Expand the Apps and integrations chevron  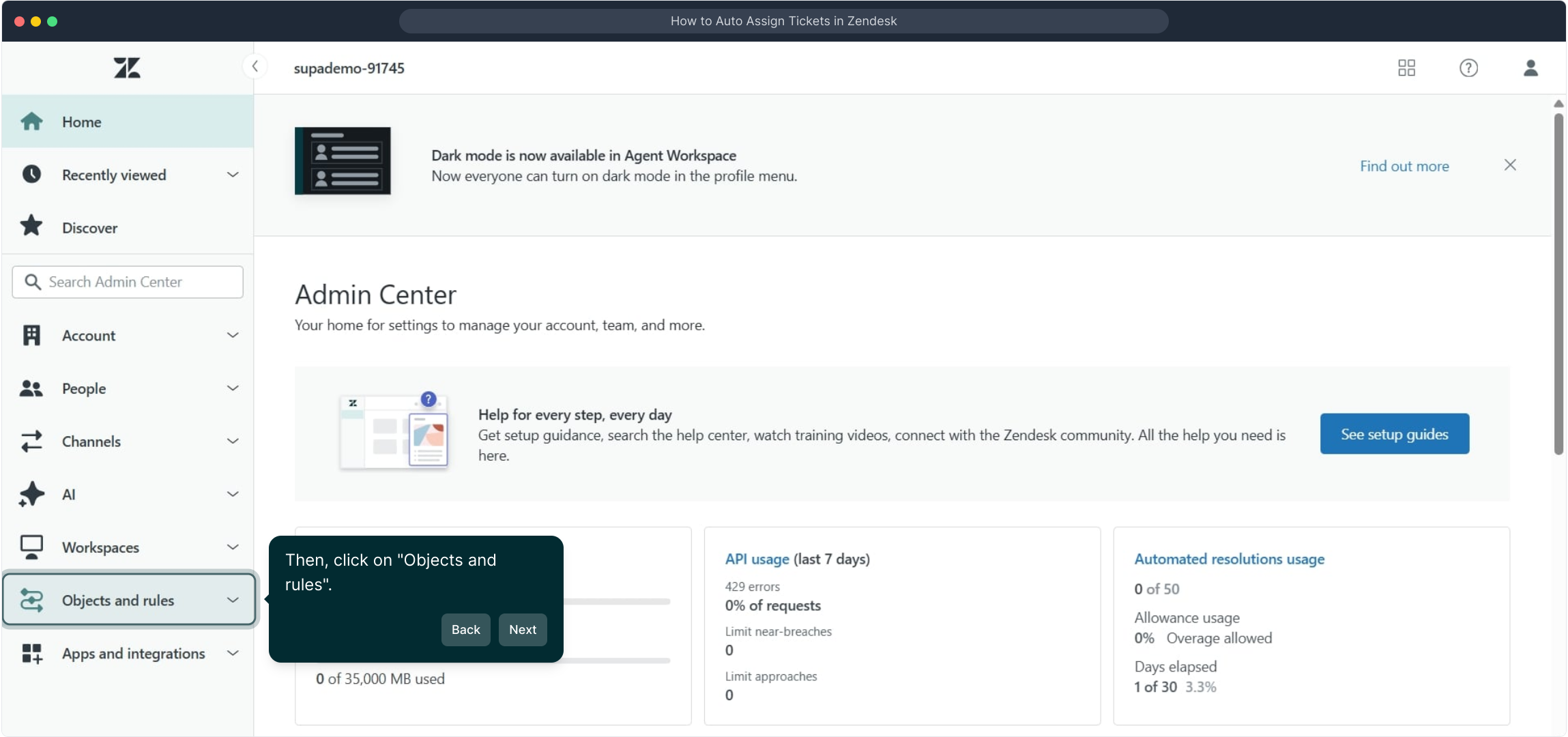[x=233, y=653]
